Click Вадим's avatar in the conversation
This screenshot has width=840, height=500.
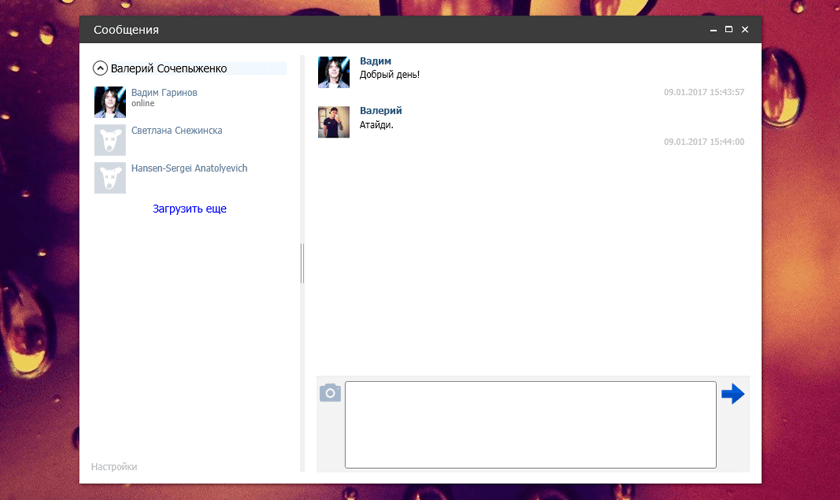334,72
